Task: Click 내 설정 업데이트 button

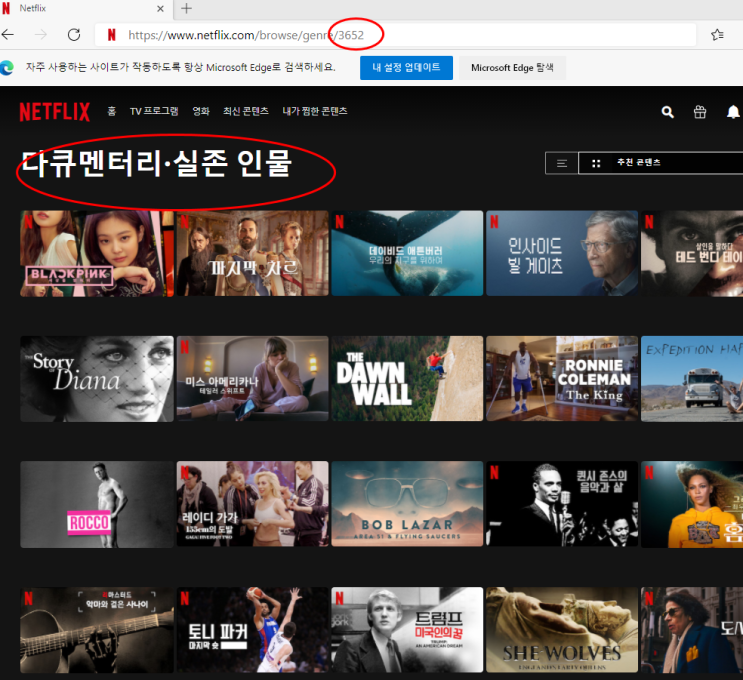Action: [x=406, y=68]
